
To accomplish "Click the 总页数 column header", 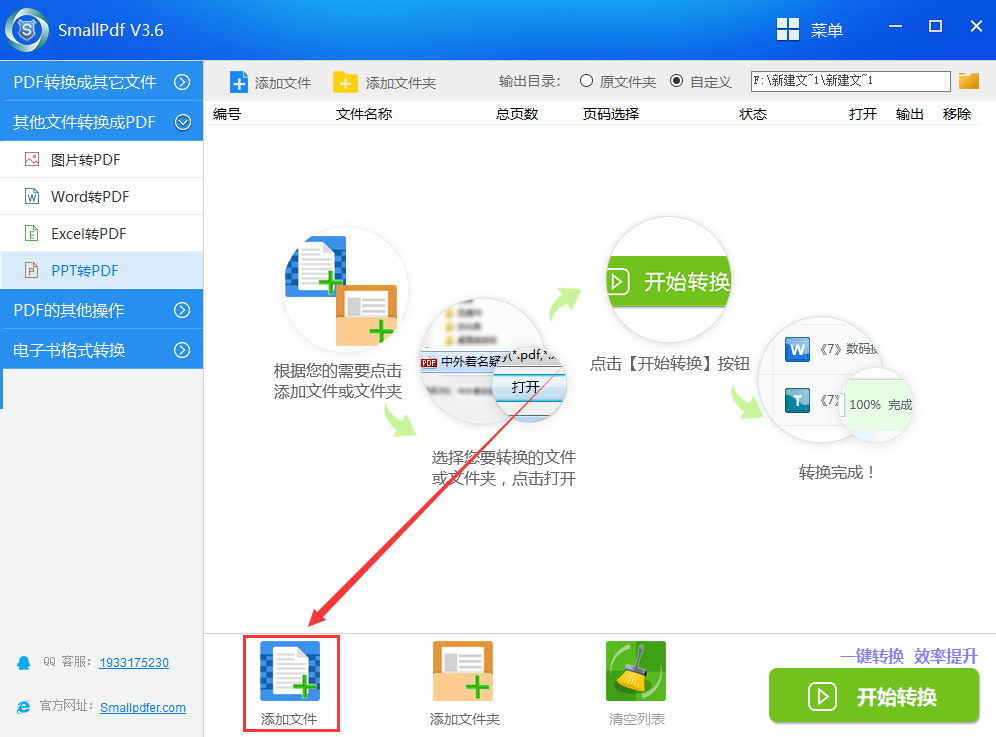I will 517,114.
